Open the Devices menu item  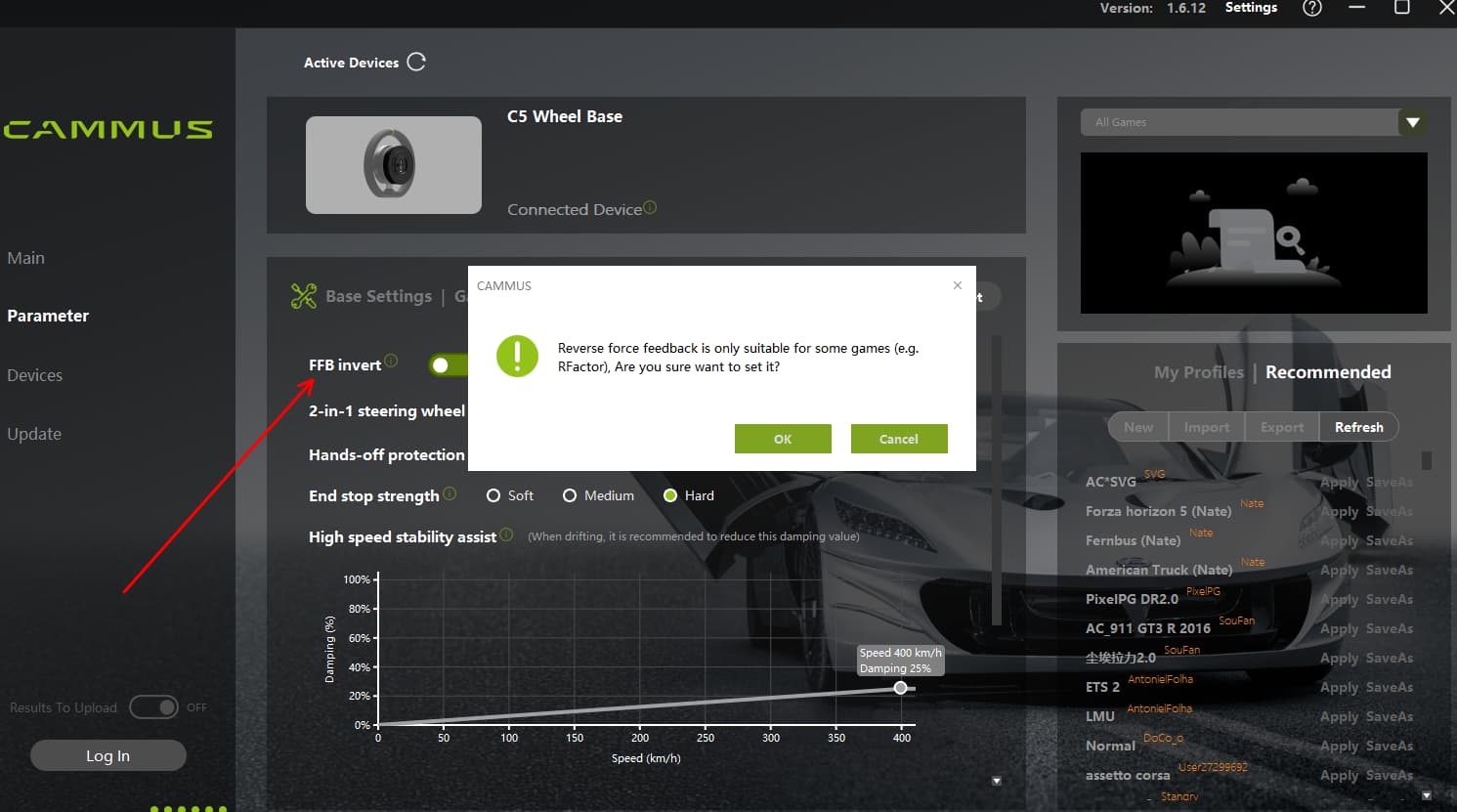(35, 375)
